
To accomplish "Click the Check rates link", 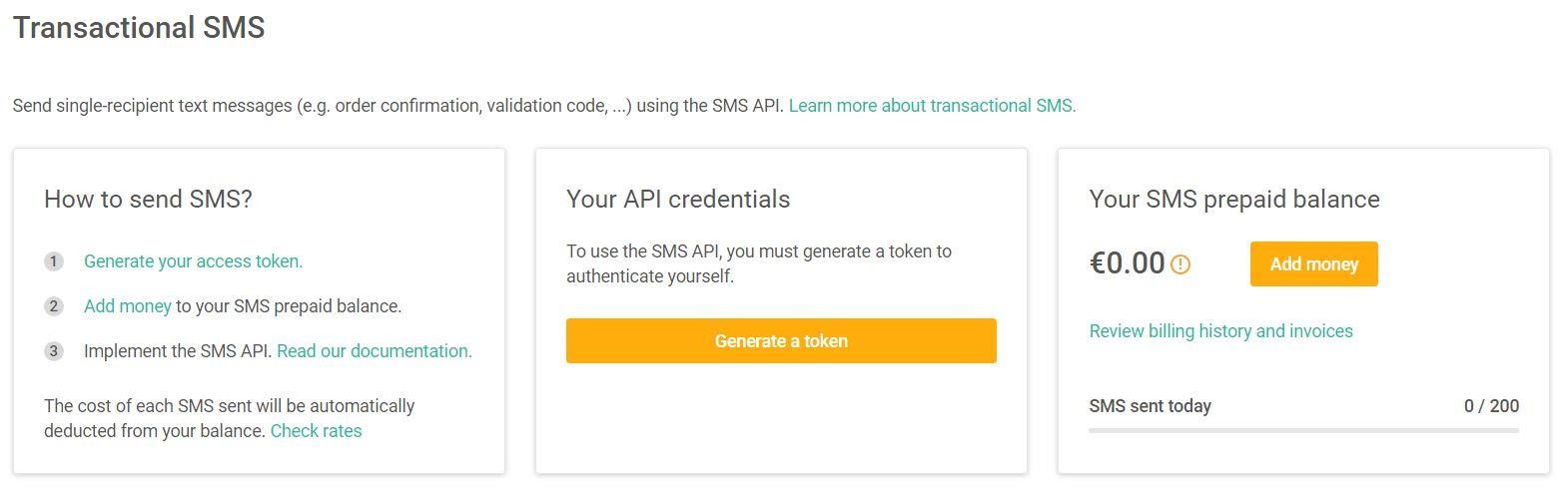I will (316, 431).
